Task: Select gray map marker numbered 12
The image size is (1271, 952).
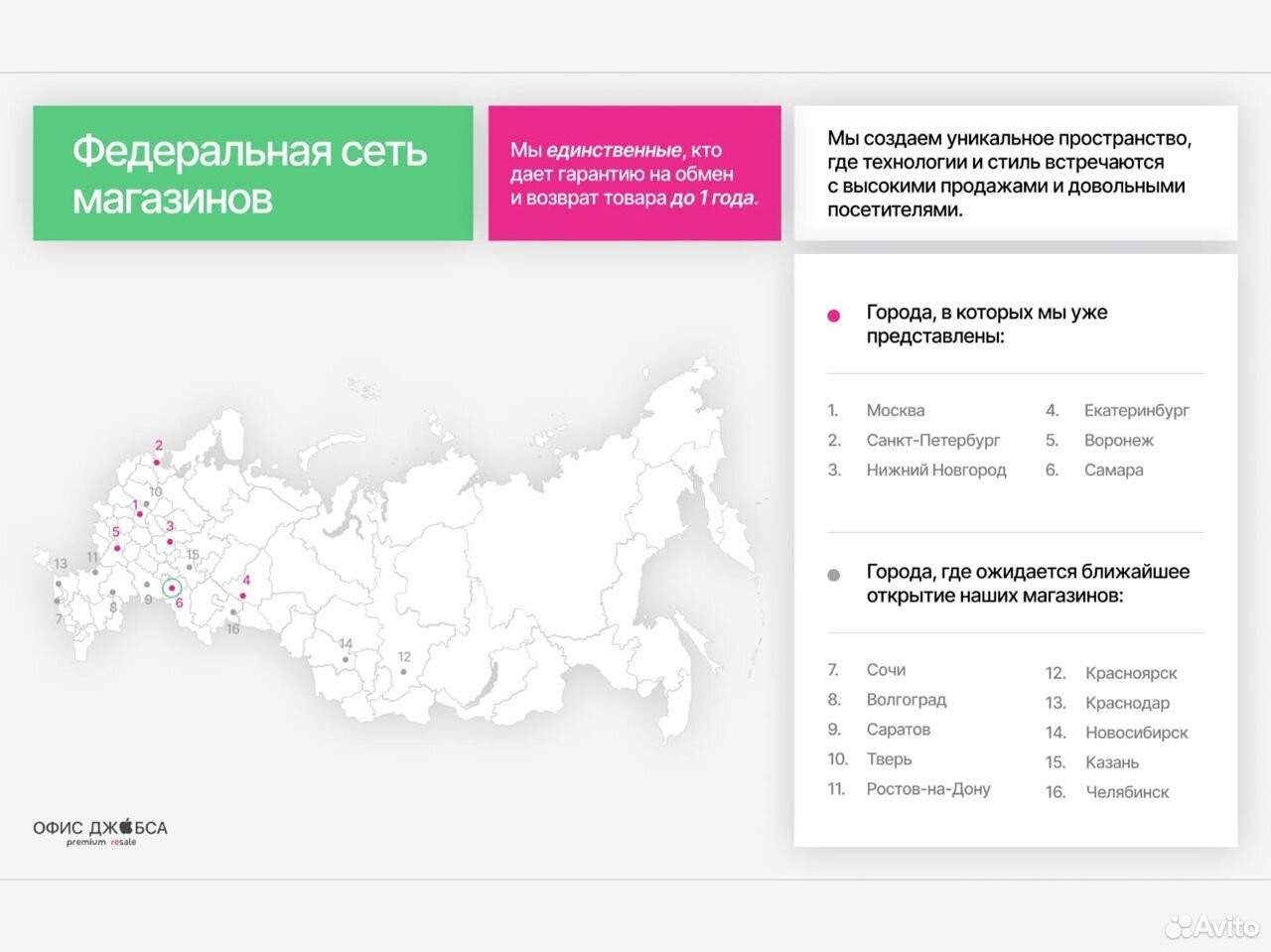Action: (403, 672)
